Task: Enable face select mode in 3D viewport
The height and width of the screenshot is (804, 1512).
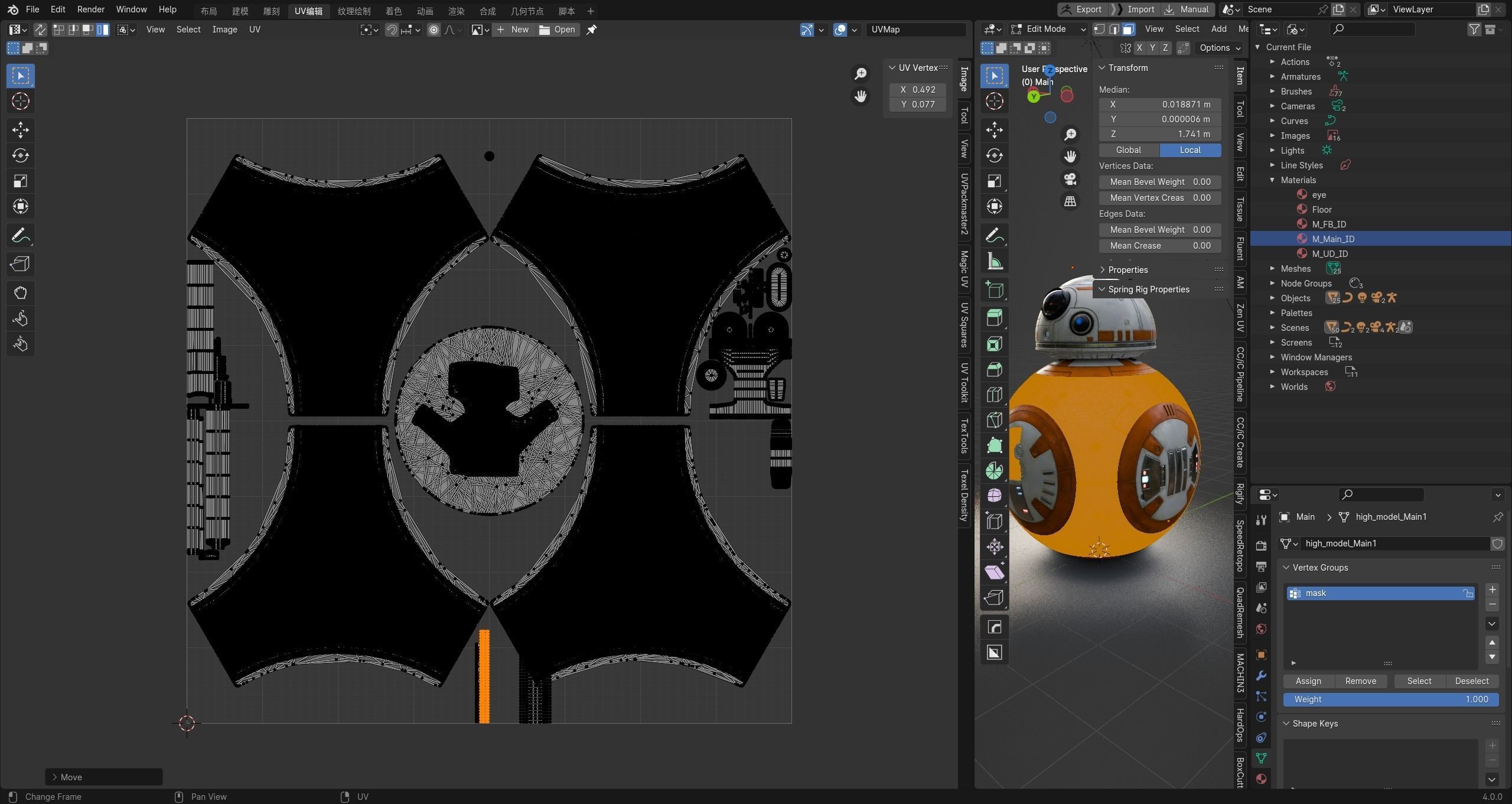Action: (1128, 29)
